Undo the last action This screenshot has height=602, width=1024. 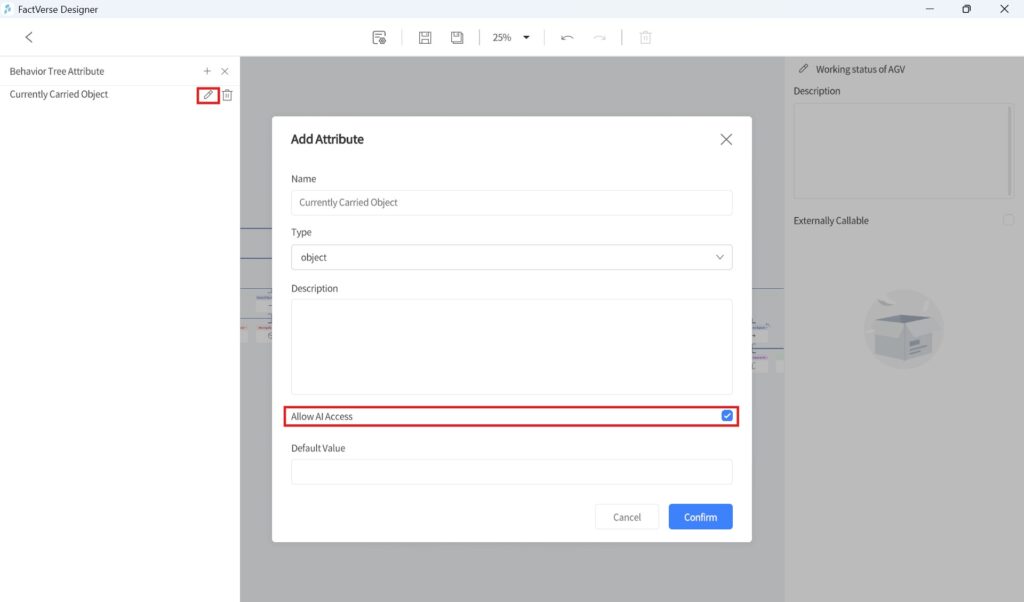(567, 37)
